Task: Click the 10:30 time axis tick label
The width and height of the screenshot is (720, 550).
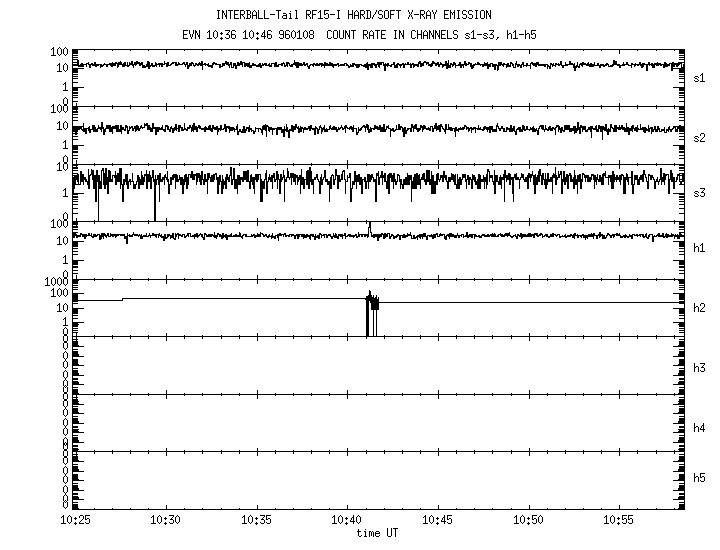Action: 166,521
